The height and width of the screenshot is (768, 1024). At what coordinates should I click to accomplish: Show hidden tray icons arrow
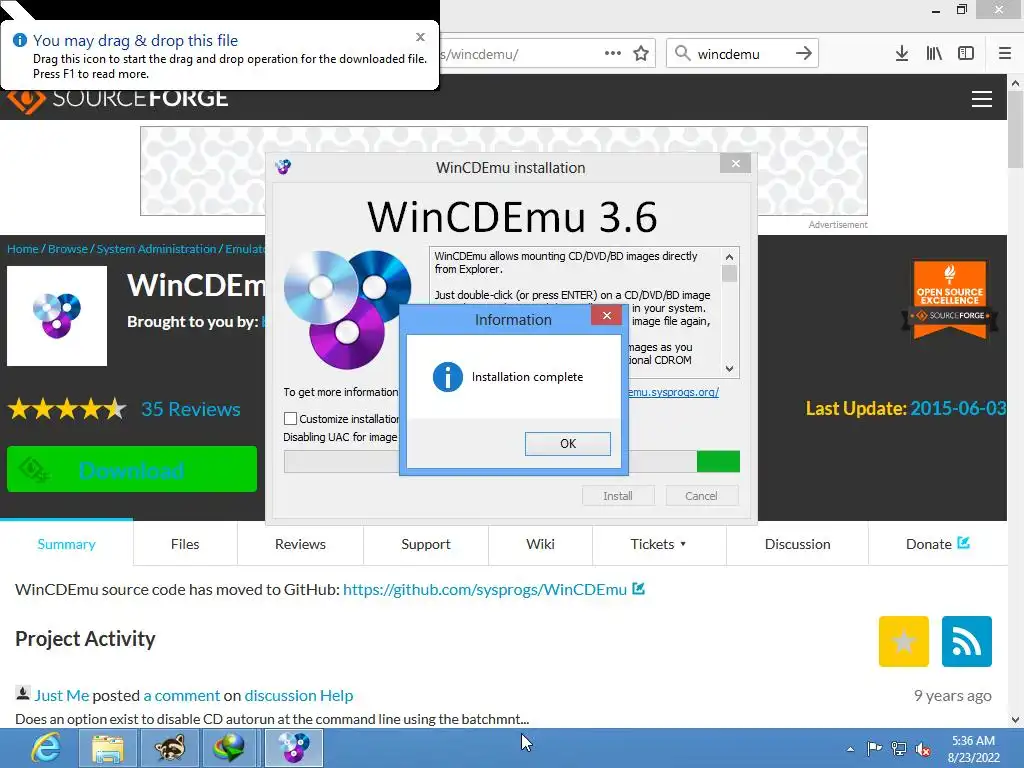click(x=850, y=749)
